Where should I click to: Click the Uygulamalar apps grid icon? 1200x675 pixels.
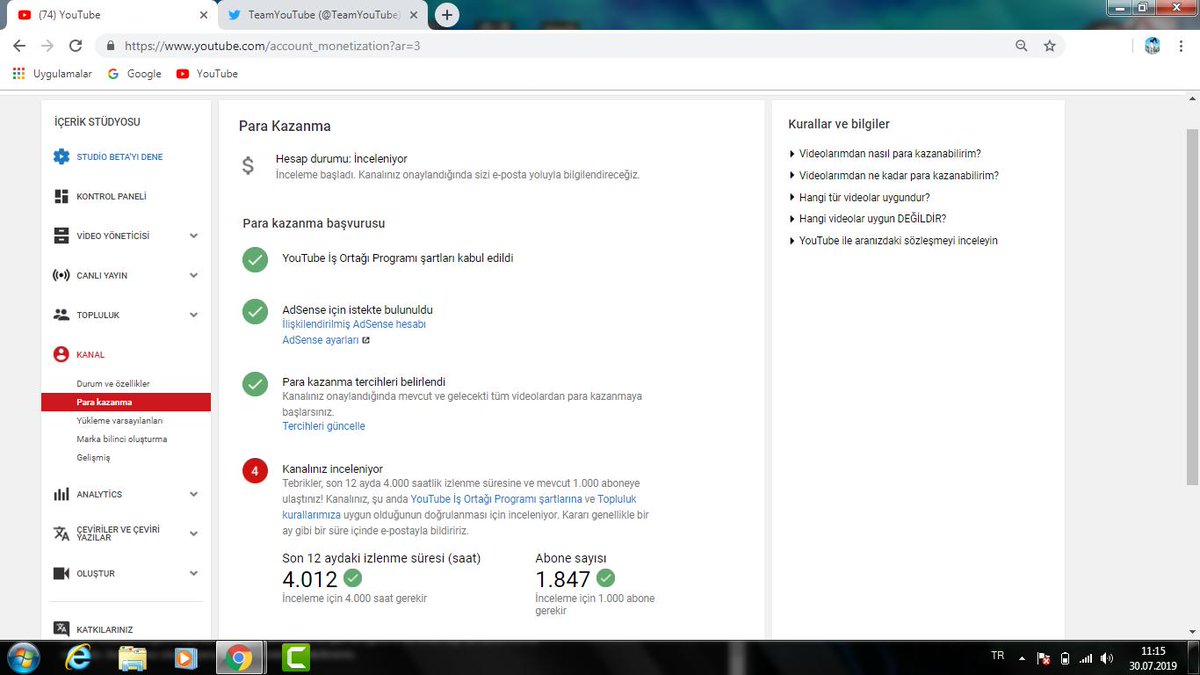click(x=19, y=74)
